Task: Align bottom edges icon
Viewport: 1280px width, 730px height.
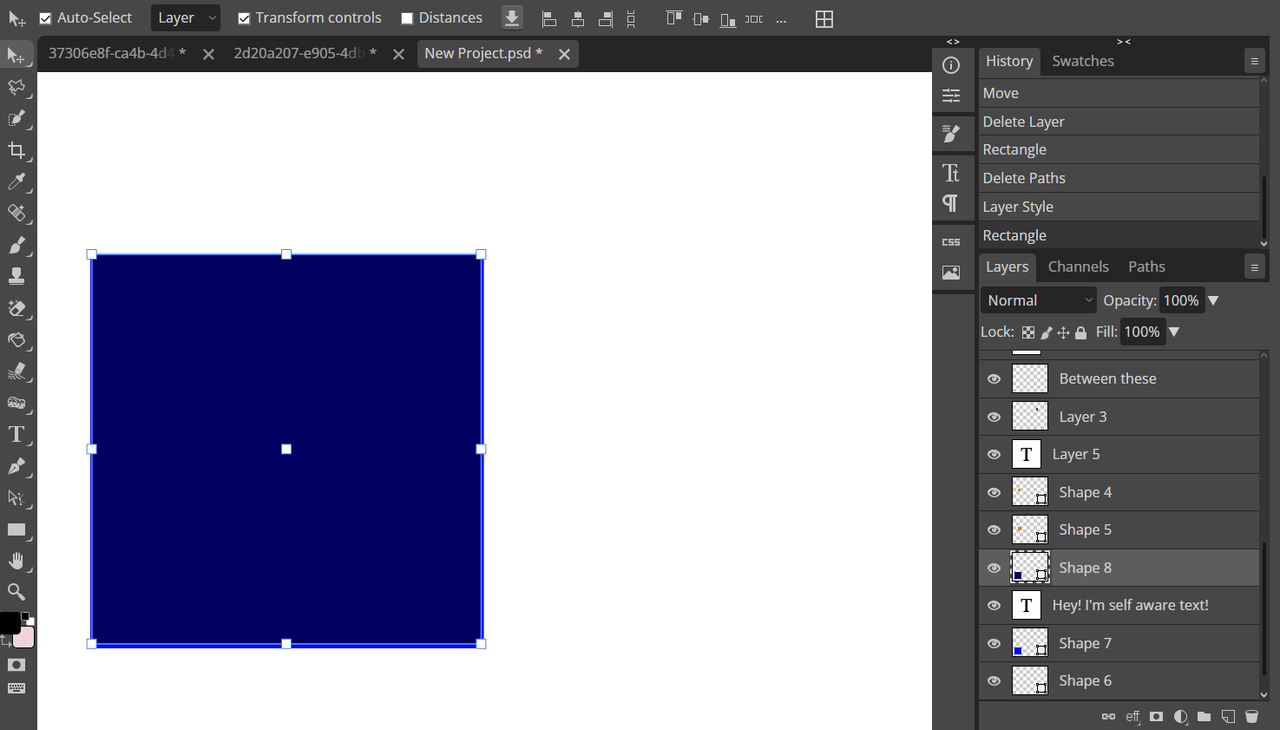Action: (728, 19)
